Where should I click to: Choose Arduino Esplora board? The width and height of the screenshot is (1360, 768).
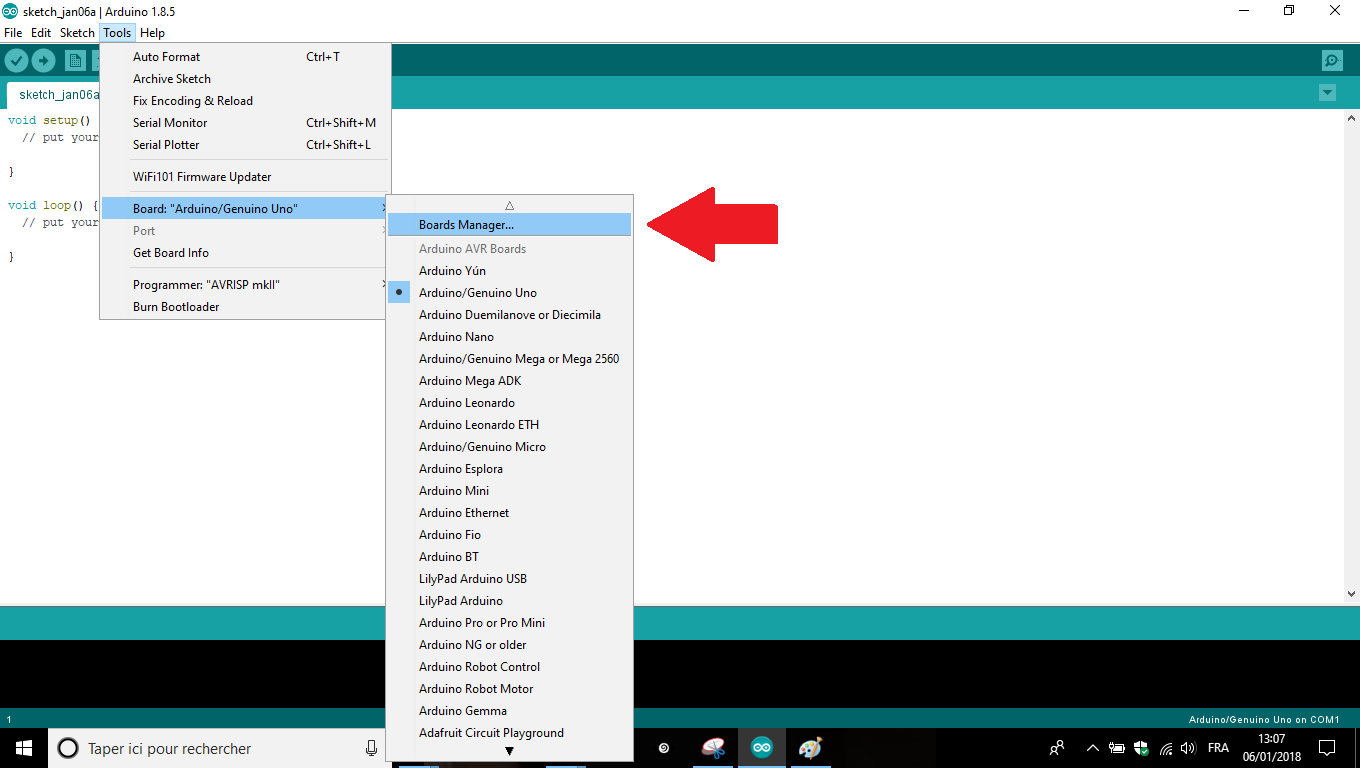click(509, 469)
